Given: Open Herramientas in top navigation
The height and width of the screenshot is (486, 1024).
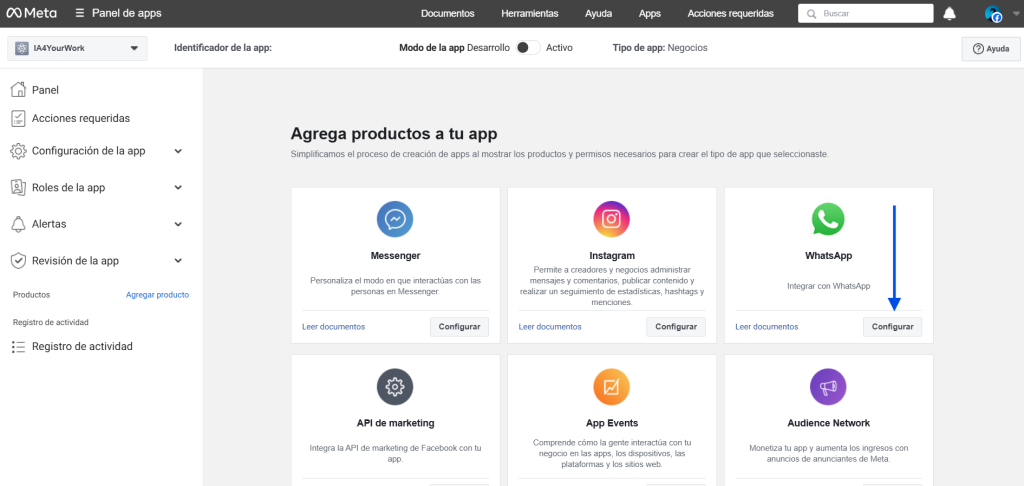Looking at the screenshot, I should [x=530, y=13].
